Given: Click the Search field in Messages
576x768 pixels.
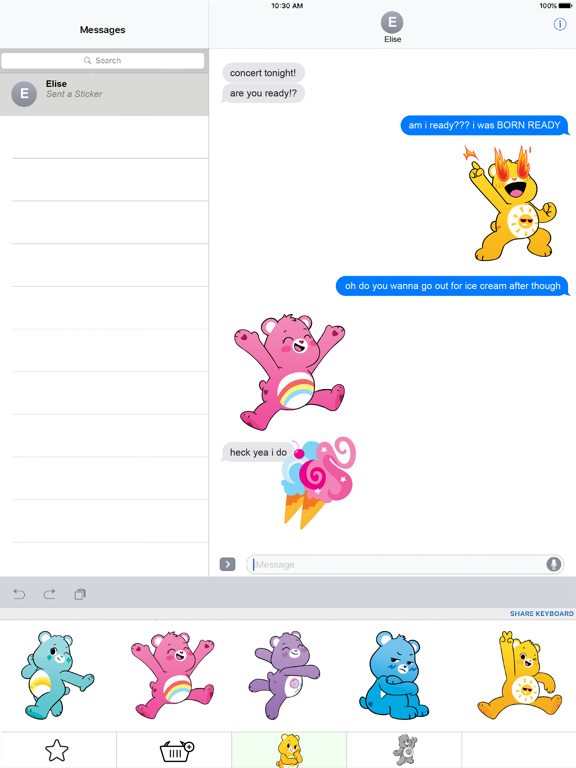Looking at the screenshot, I should (103, 60).
